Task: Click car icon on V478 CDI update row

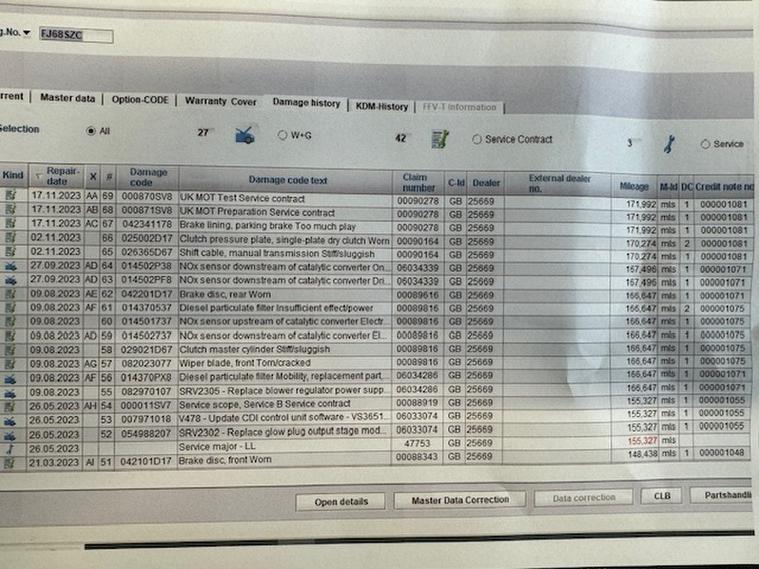Action: tap(10, 420)
